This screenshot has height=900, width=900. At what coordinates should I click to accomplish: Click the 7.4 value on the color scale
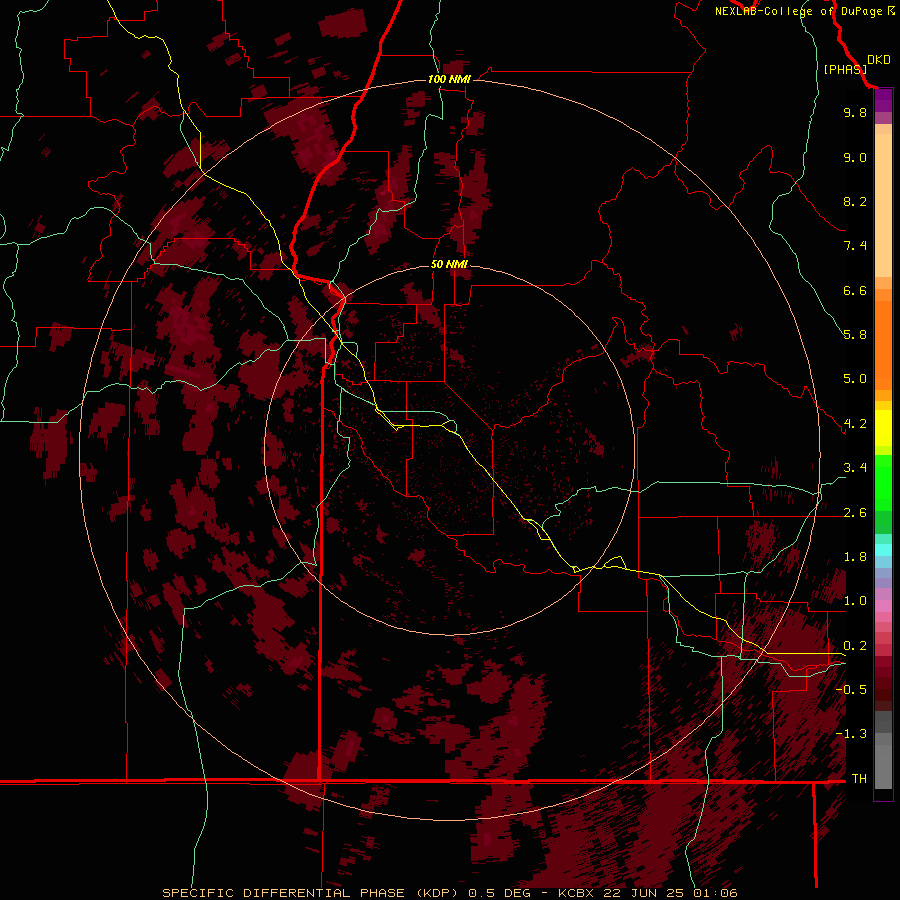pyautogui.click(x=855, y=246)
